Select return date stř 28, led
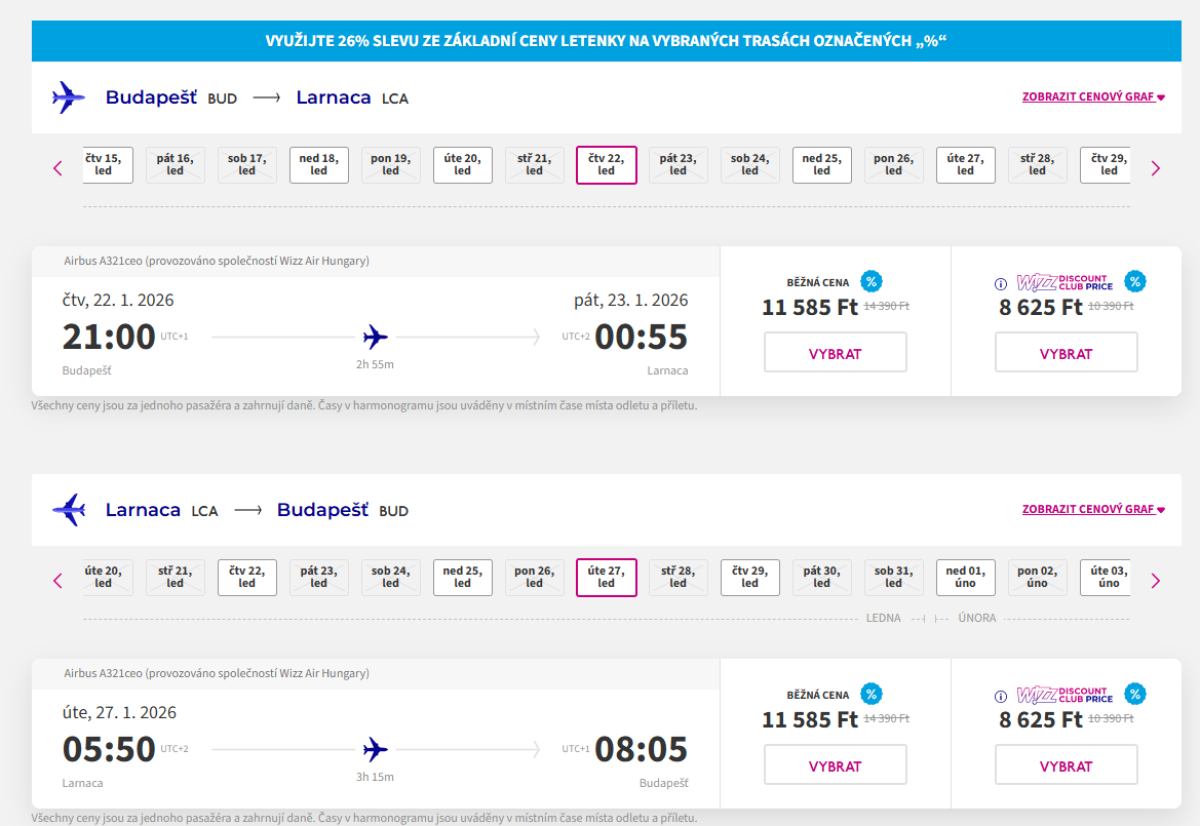 tap(678, 577)
